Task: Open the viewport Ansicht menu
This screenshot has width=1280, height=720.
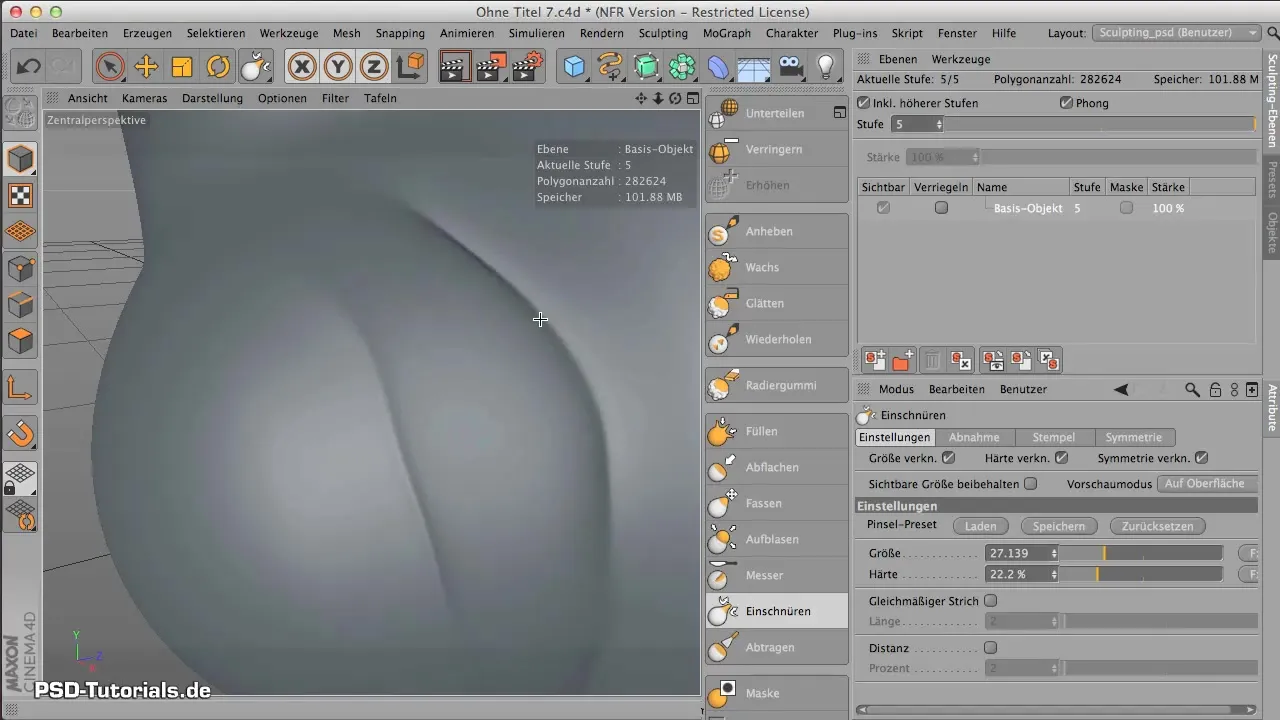Action: [x=88, y=98]
